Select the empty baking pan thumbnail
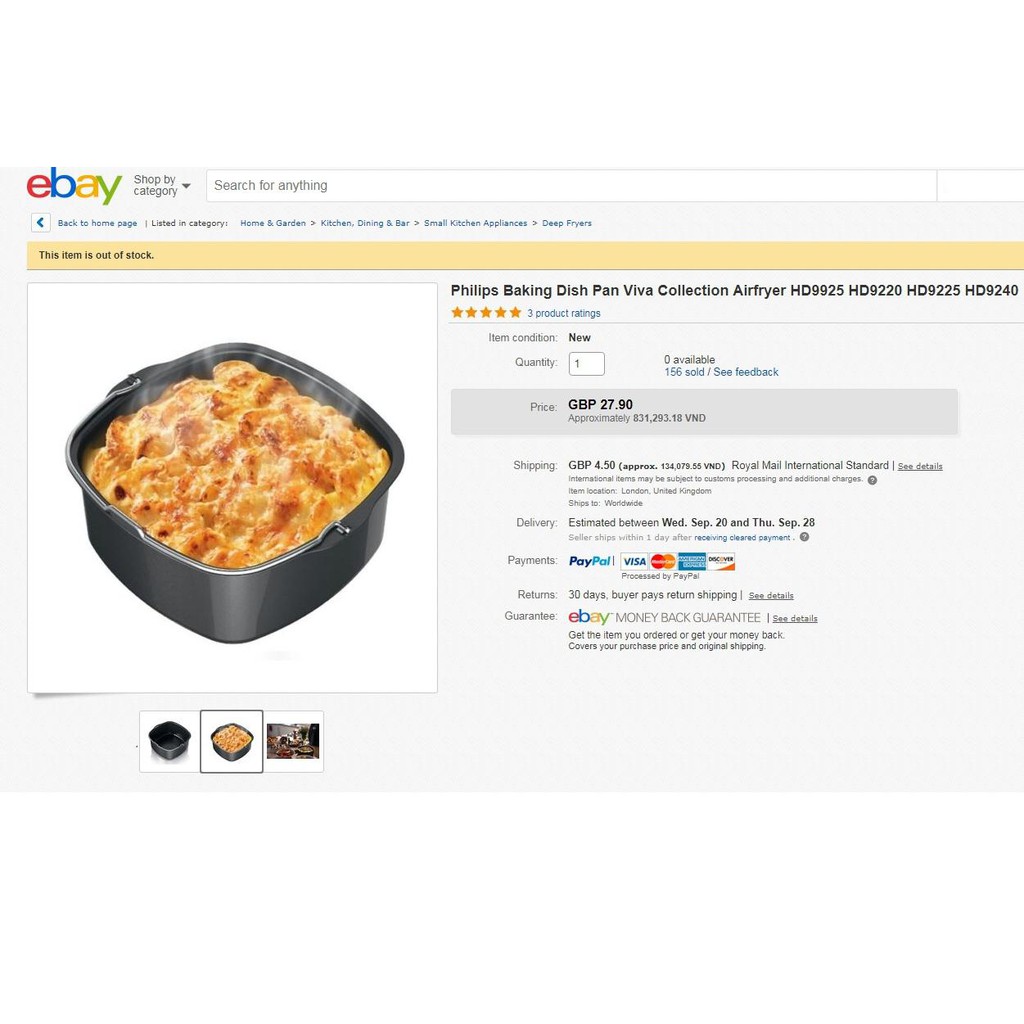 pos(170,741)
